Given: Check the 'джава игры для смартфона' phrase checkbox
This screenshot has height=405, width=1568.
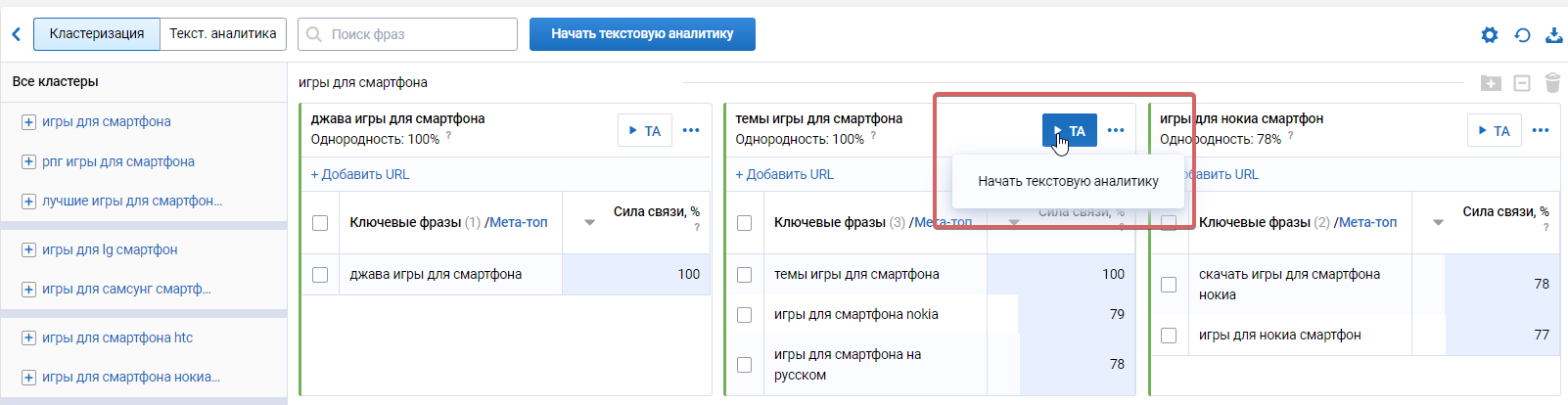Looking at the screenshot, I should (x=320, y=275).
